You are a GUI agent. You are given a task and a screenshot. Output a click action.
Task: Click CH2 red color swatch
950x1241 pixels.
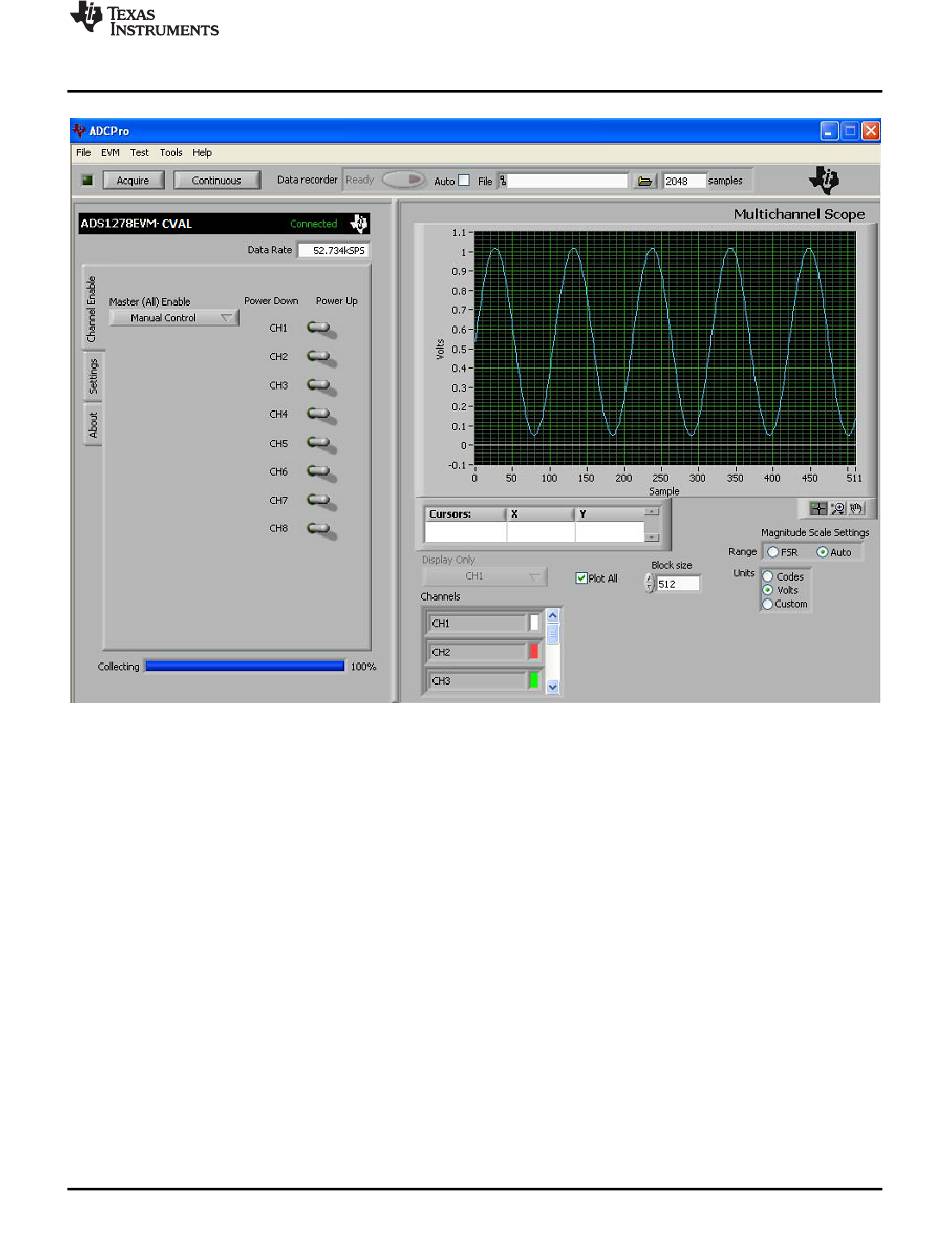click(534, 652)
